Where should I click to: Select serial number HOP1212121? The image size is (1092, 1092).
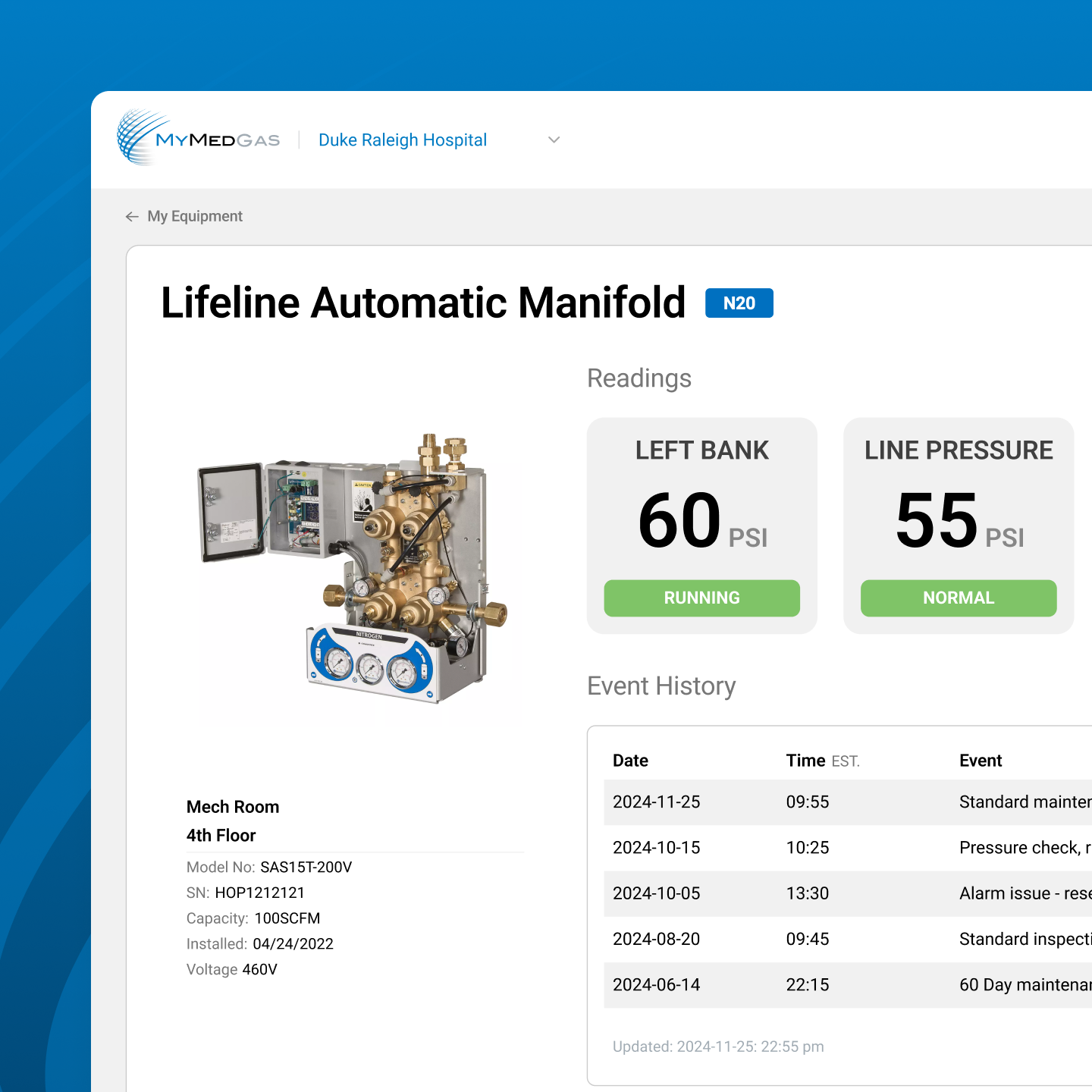[260, 893]
